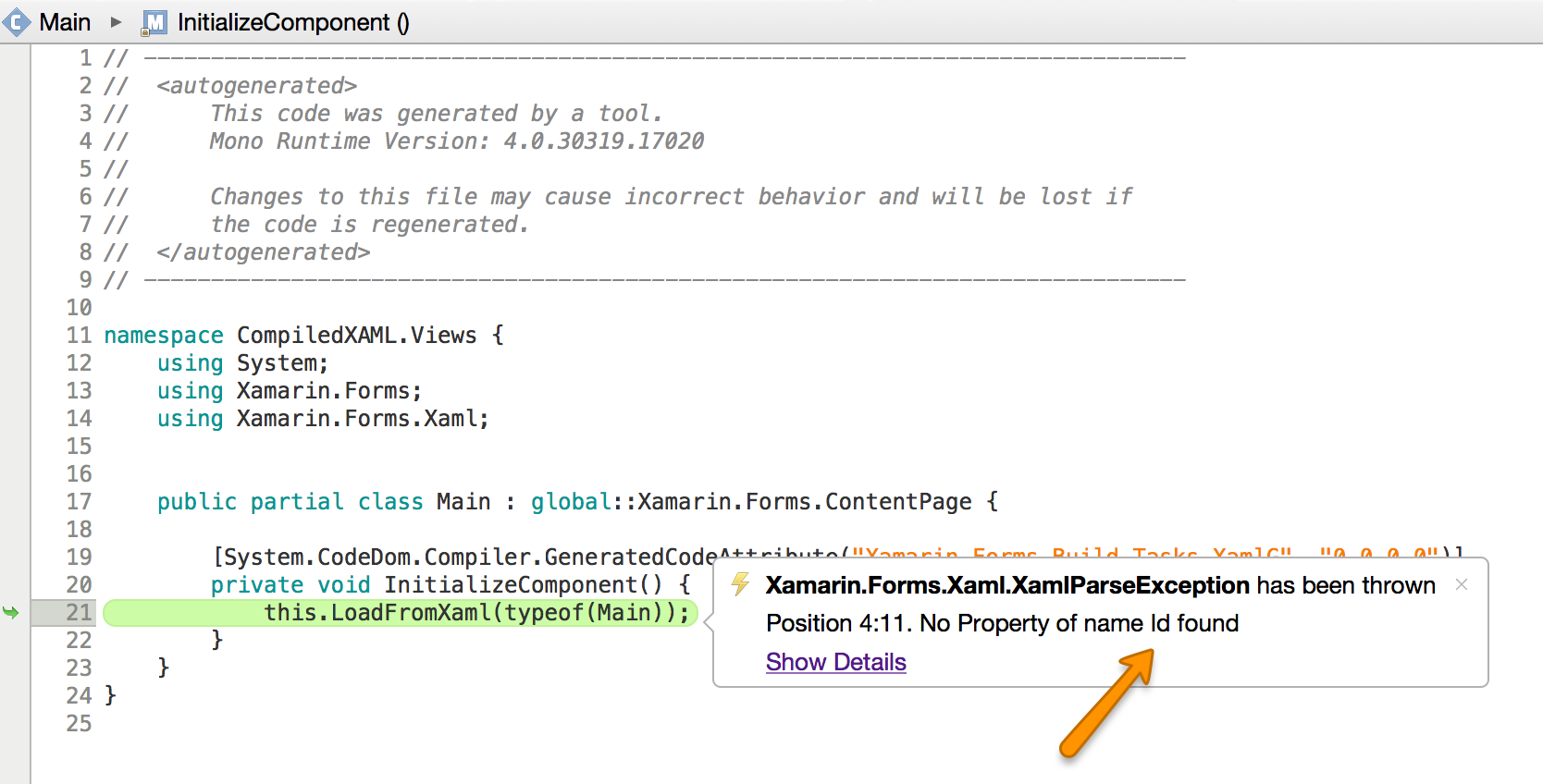Screen dimensions: 1543x784
Task: Click the closing brace on line 24
Action: click(x=110, y=695)
